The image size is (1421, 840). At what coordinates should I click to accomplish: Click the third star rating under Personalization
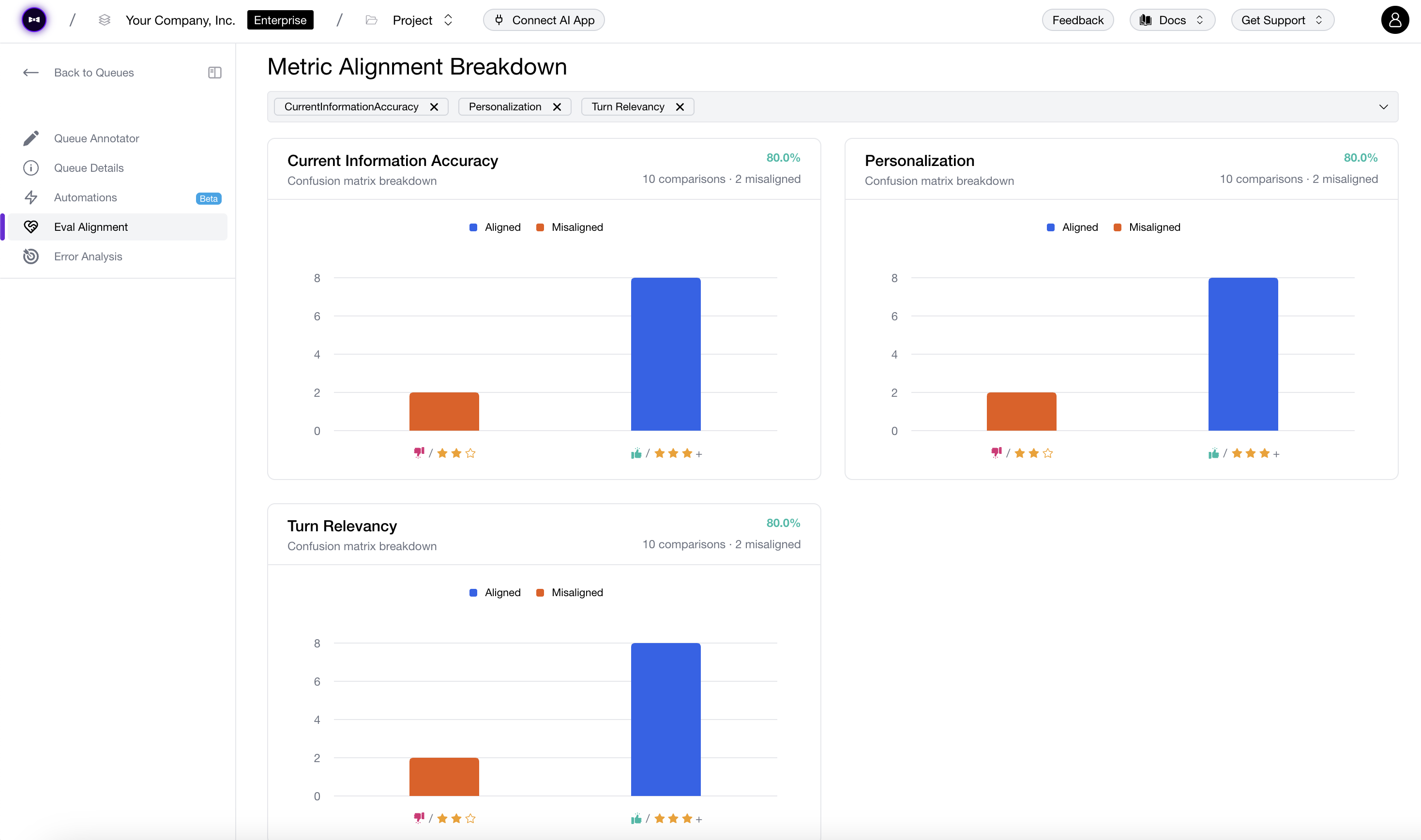[1048, 453]
